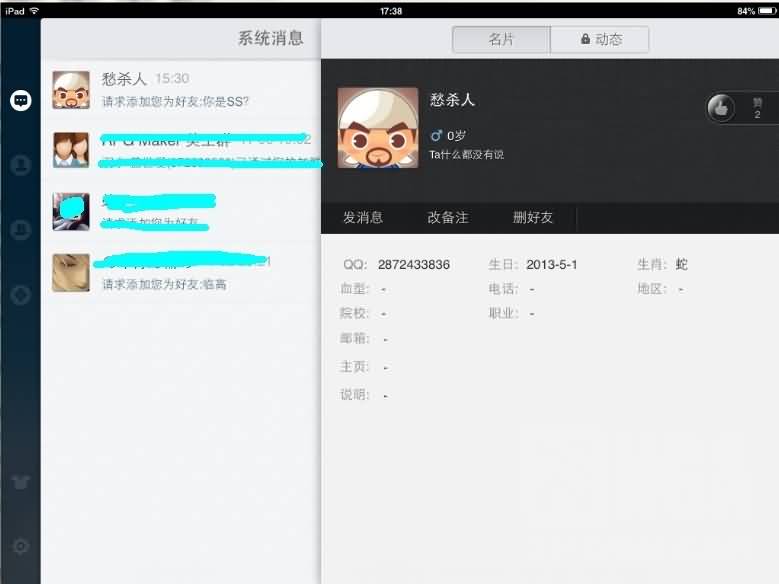
Task: Open the messages chat bubble icon in sidebar
Action: (20, 100)
